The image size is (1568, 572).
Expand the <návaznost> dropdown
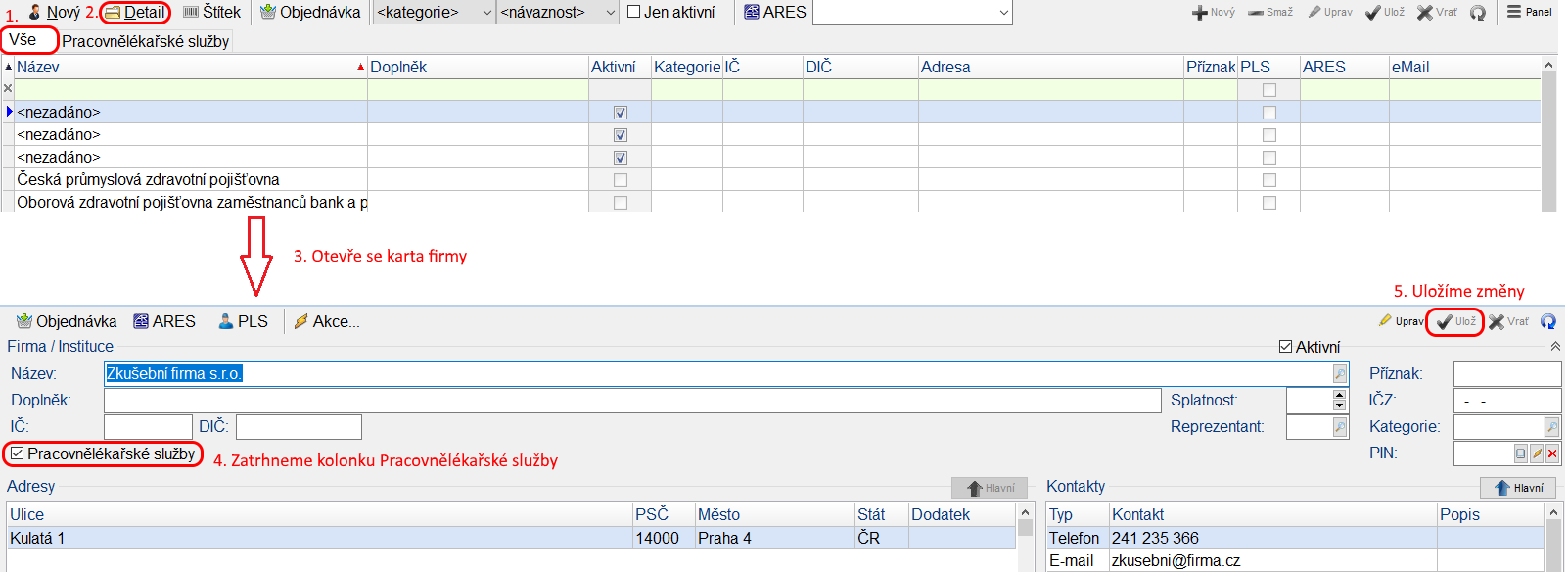(611, 13)
